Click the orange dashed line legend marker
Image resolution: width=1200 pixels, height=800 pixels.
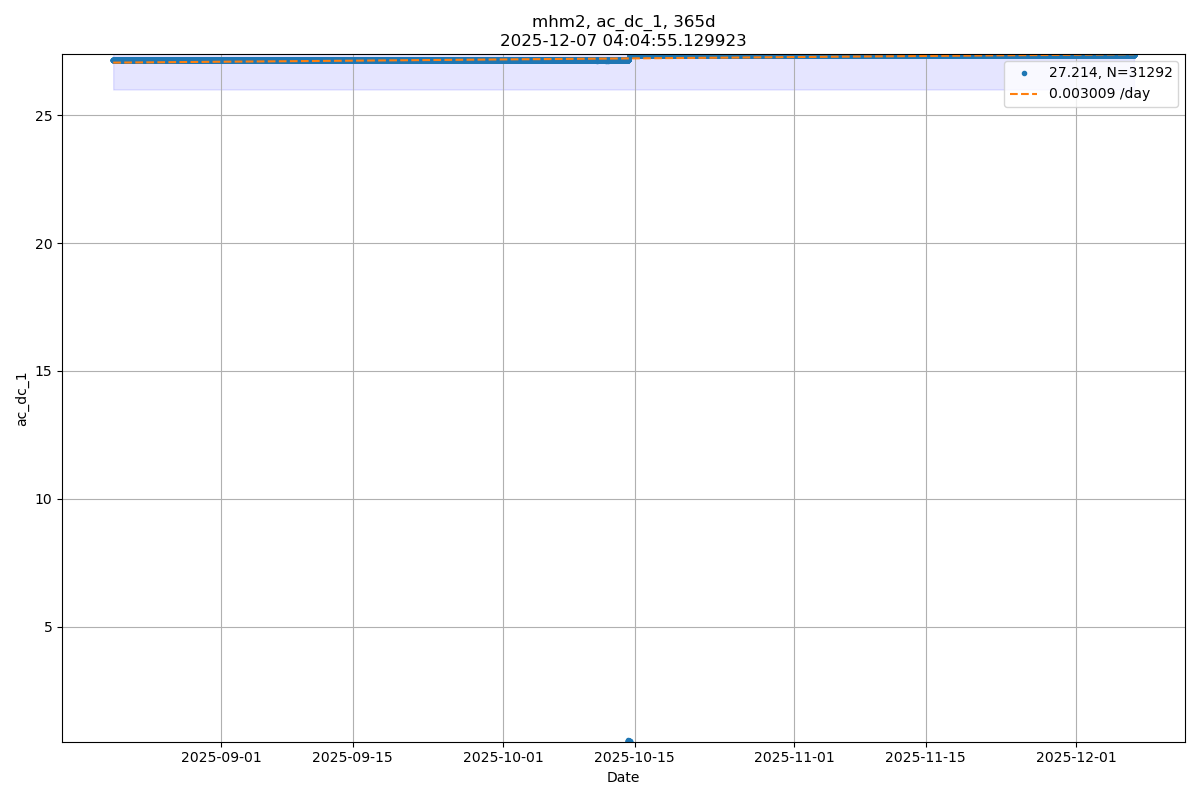(1024, 93)
